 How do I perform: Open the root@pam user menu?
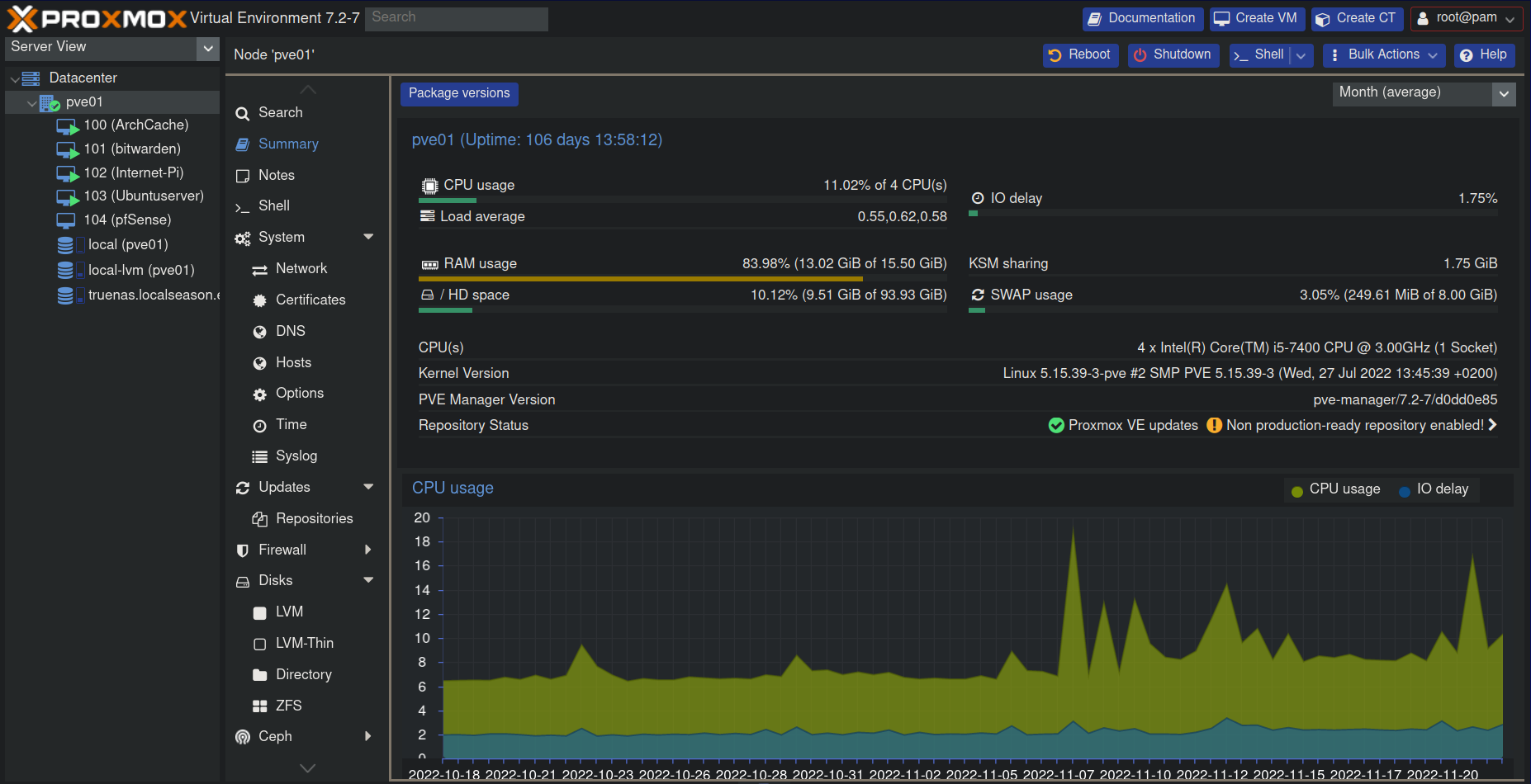tap(1467, 18)
